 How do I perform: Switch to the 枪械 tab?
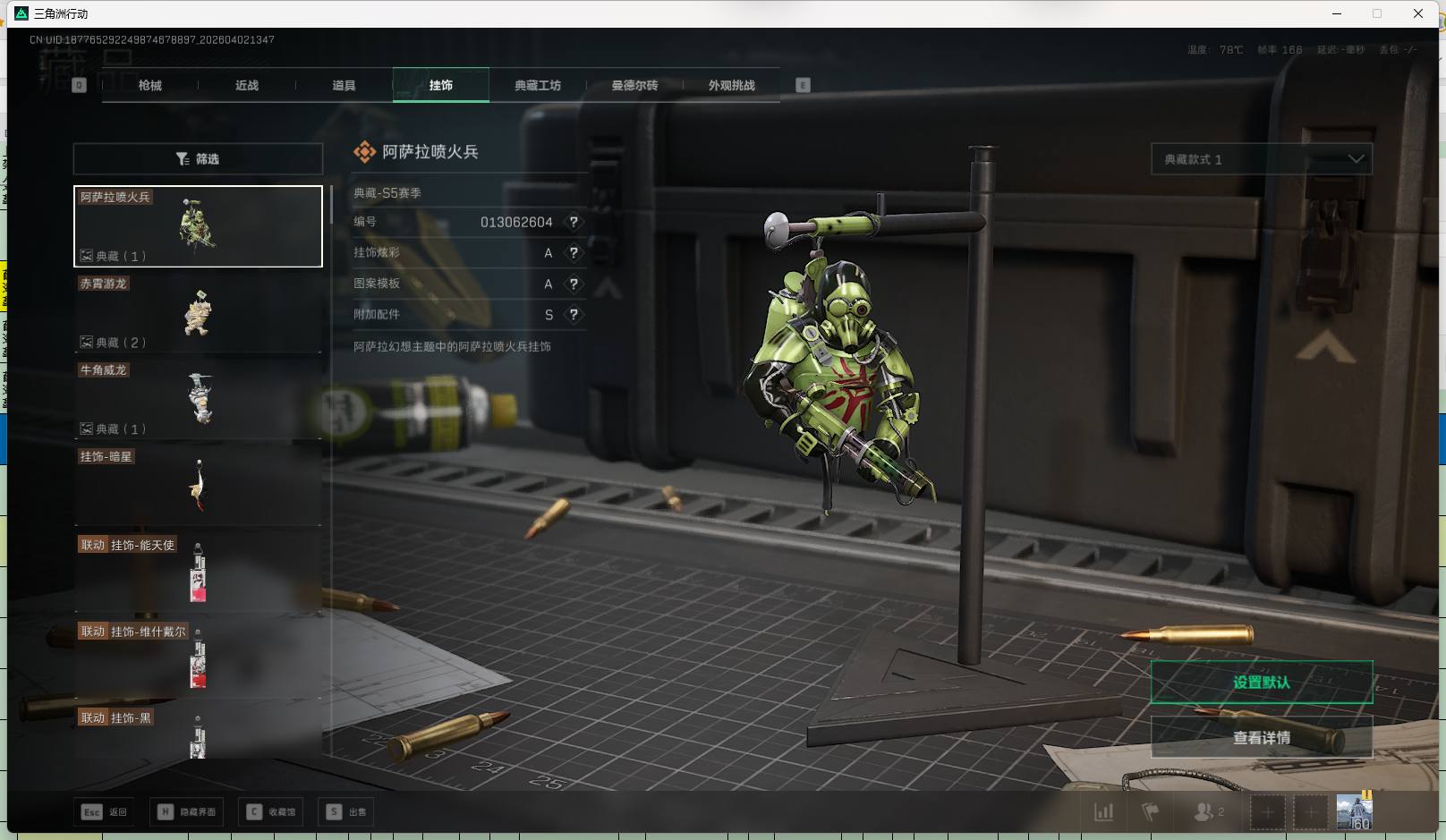tap(150, 86)
